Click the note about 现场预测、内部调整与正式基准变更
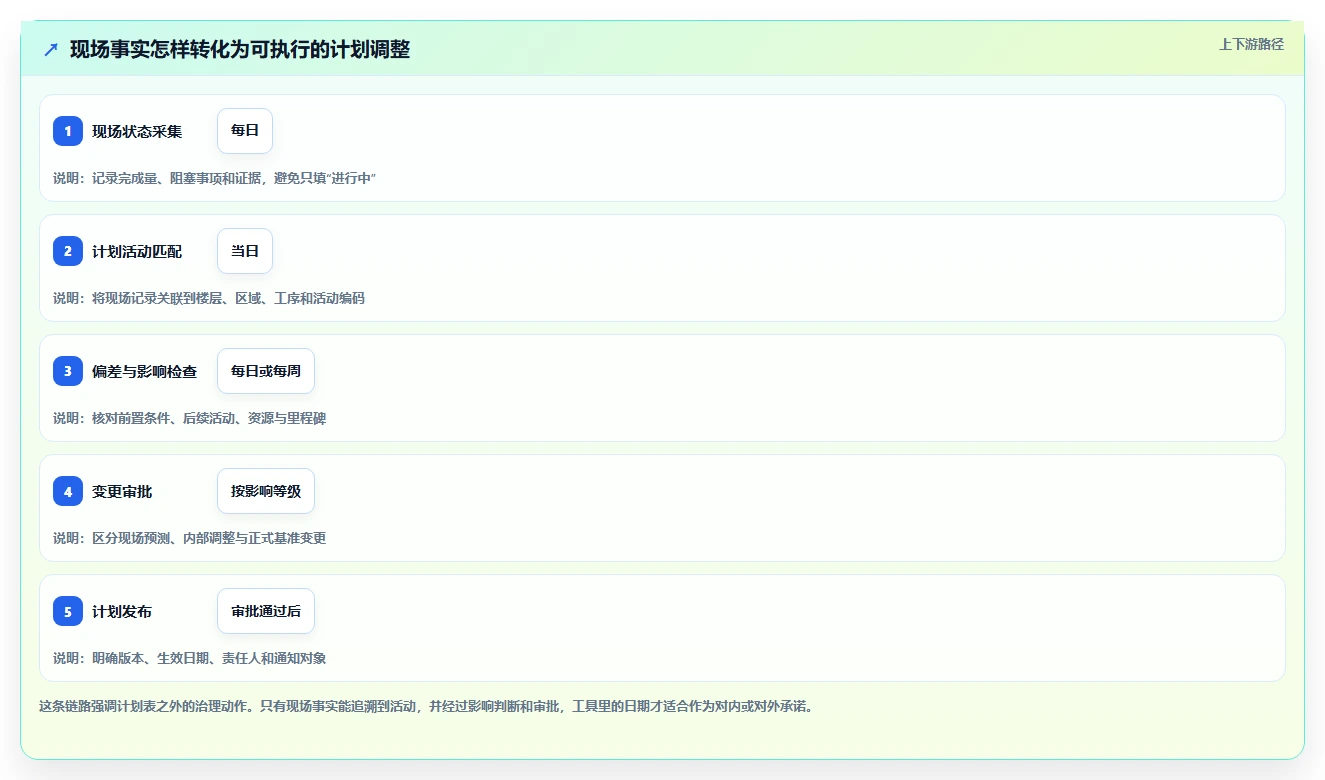Viewport: 1325px width, 780px height. click(190, 538)
